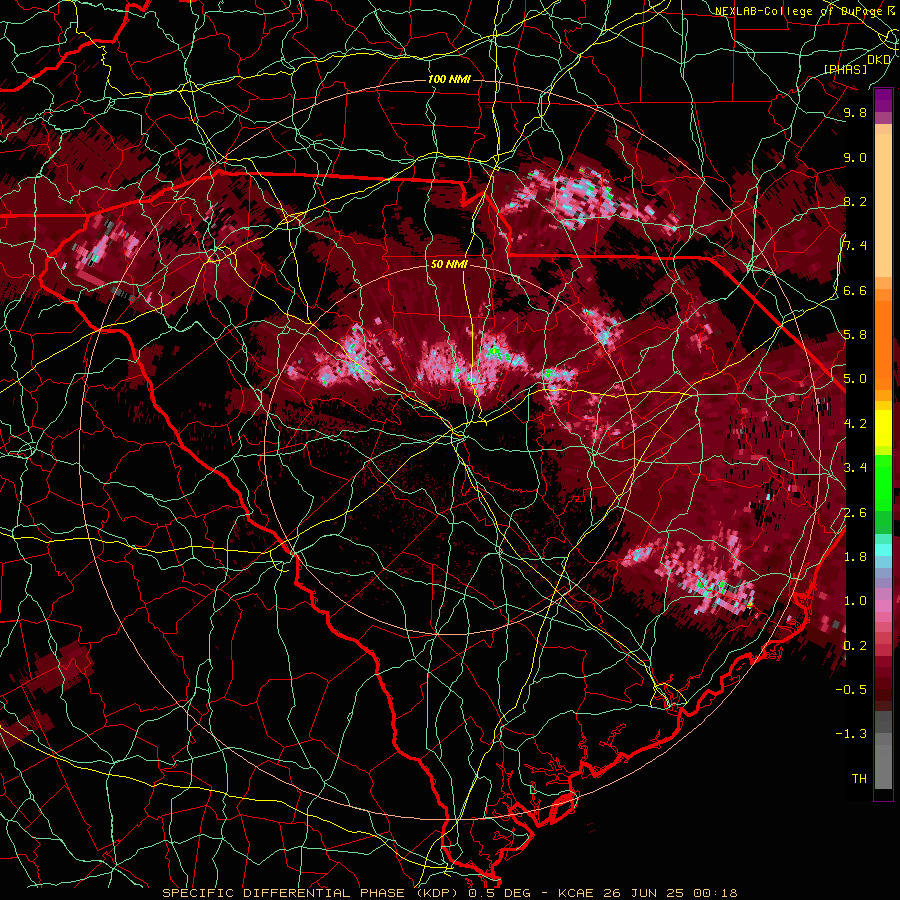The image size is (900, 900).
Task: Select the 5.8 scale value label
Action: click(x=855, y=335)
